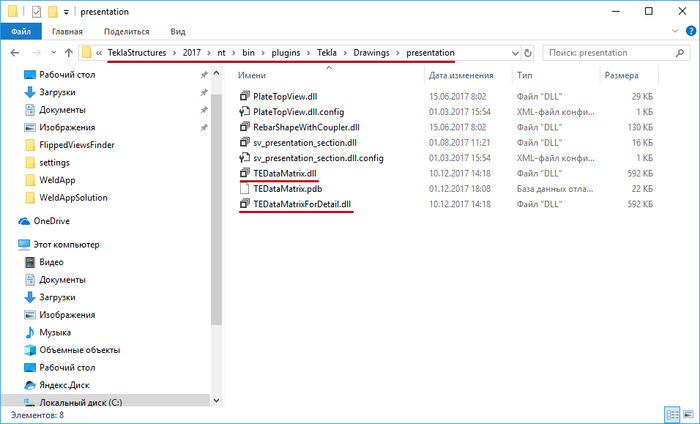Click the Back navigation arrow
Screen dimensions: 700x424
15,53
